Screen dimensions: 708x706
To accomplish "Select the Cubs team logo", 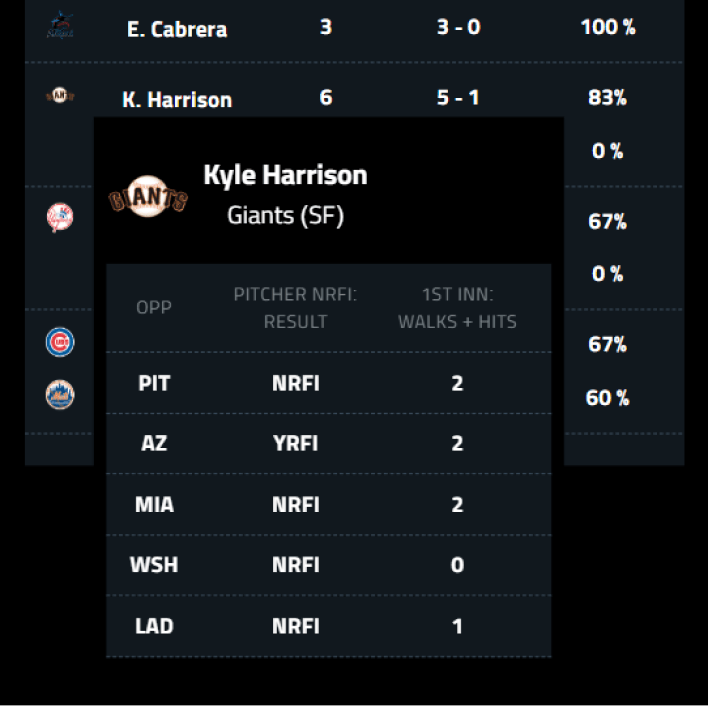I will click(60, 342).
